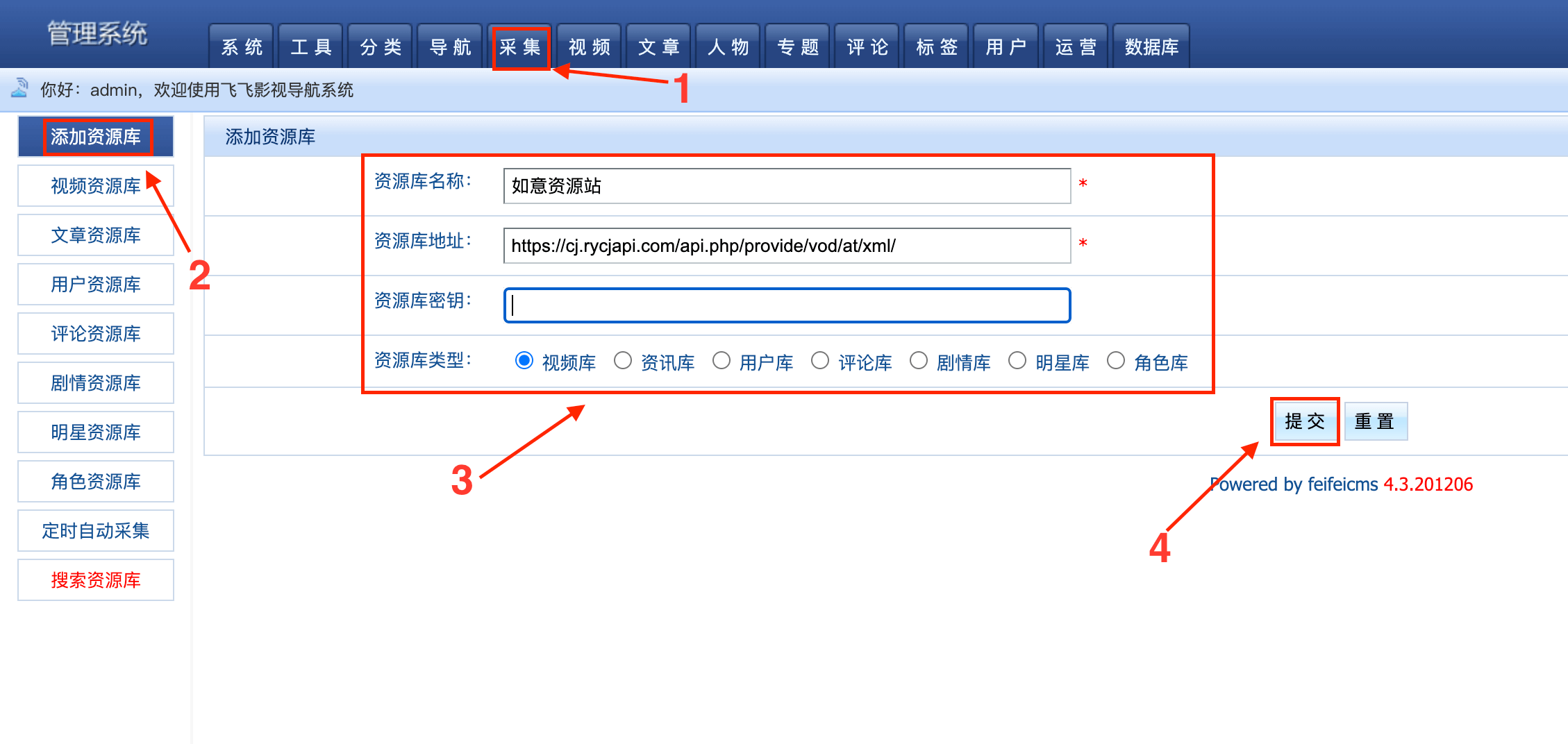Go to the 评论 tab

point(867,46)
